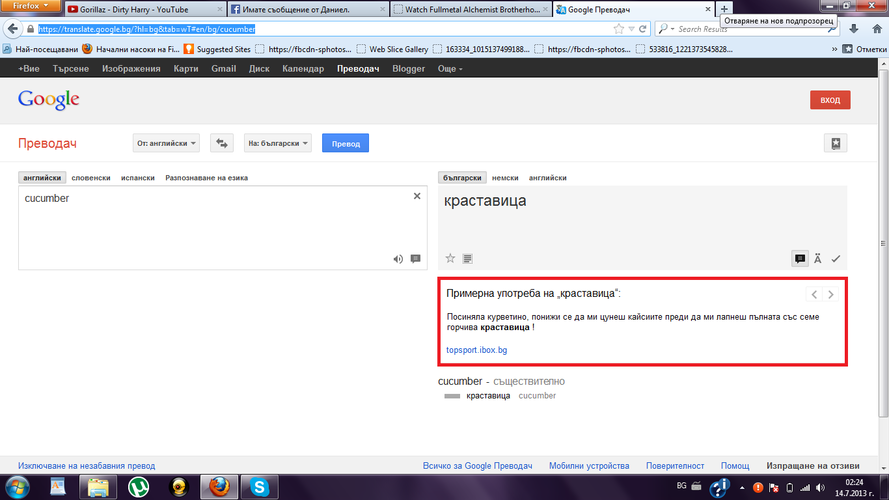The width and height of the screenshot is (889, 500).
Task: Open topsport.ibox.bg source link
Action: coord(477,350)
